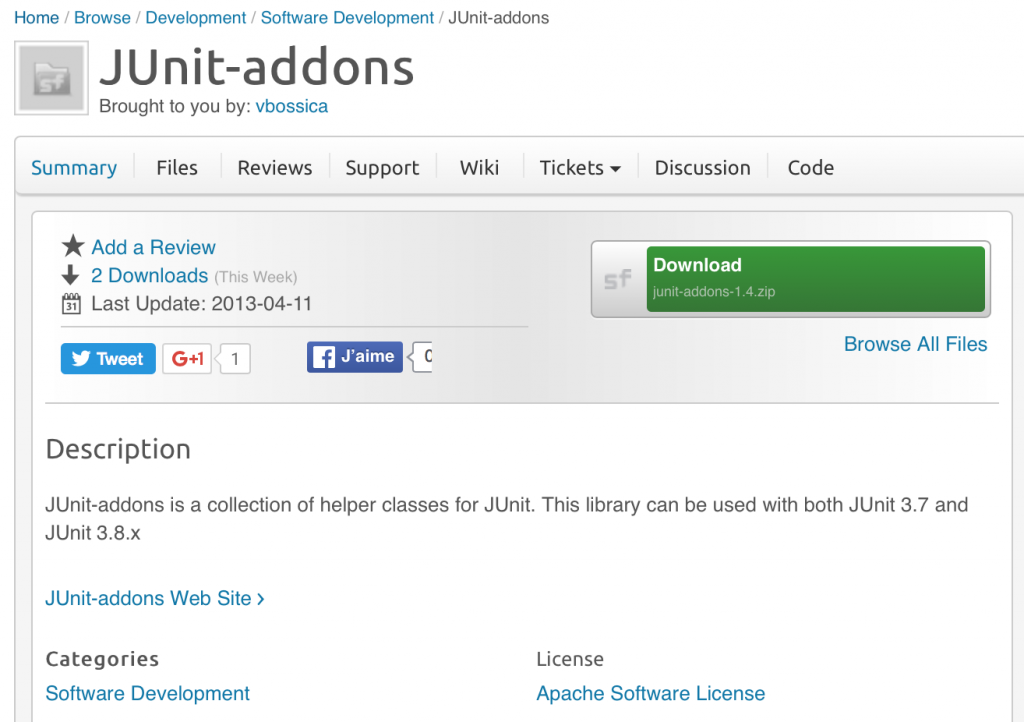Switch to the Code tab
Screen dimensions: 1024x722
coord(810,168)
